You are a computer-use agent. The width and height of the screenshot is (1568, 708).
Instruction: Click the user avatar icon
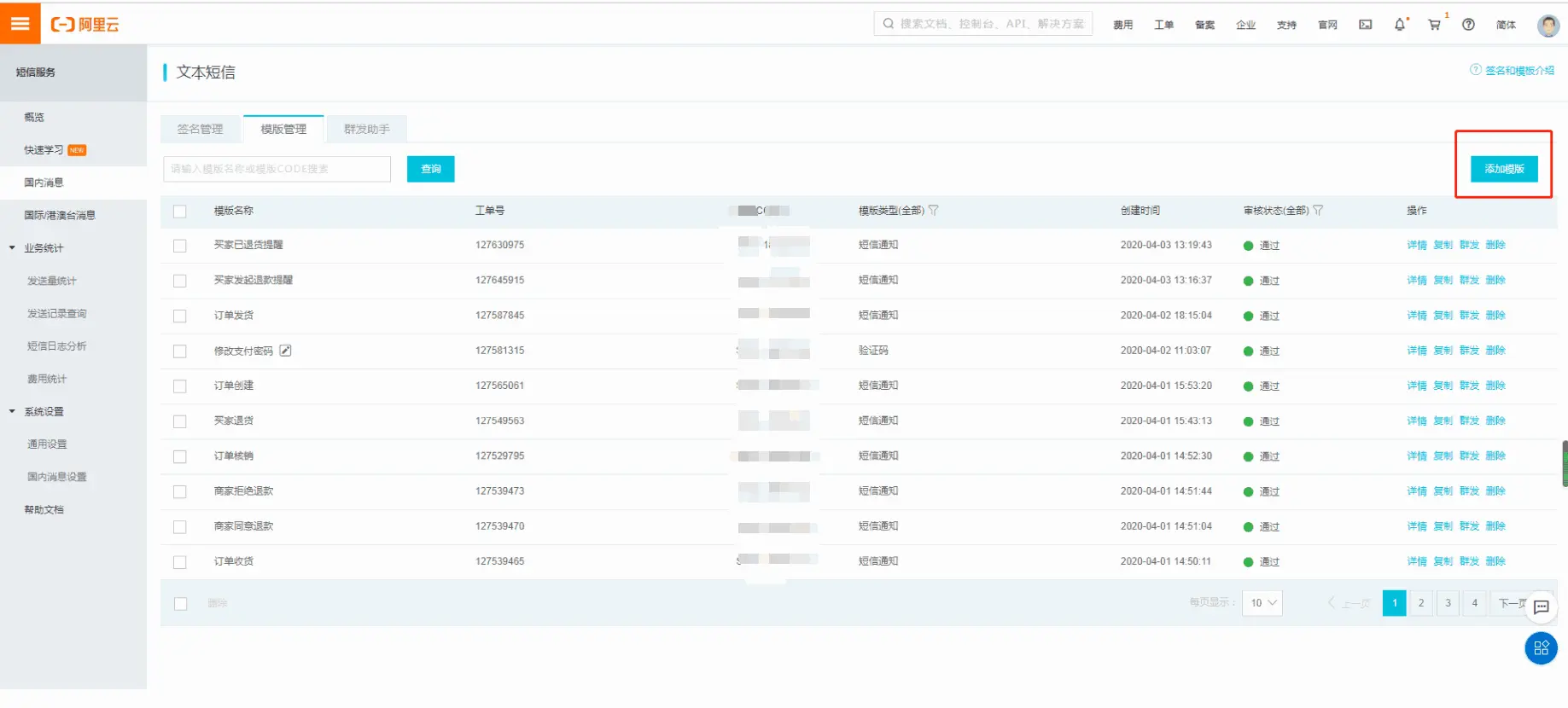[x=1548, y=25]
